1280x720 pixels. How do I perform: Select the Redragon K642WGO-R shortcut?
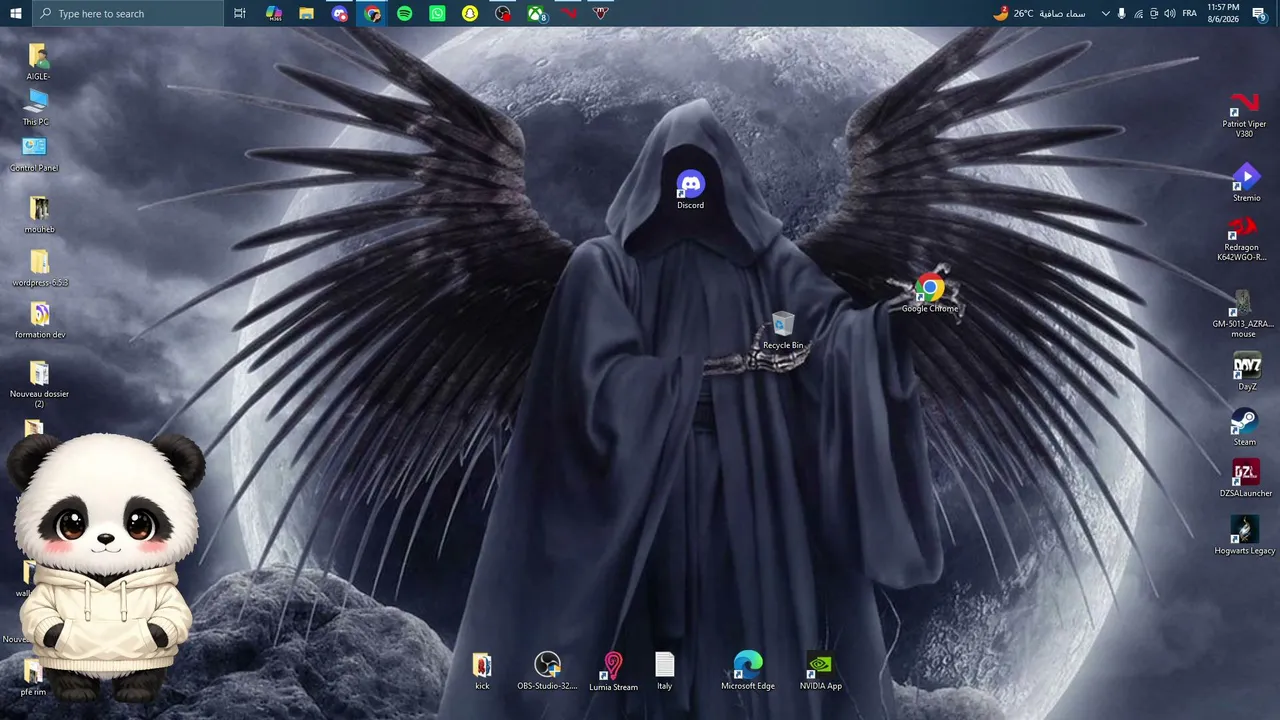click(x=1242, y=240)
